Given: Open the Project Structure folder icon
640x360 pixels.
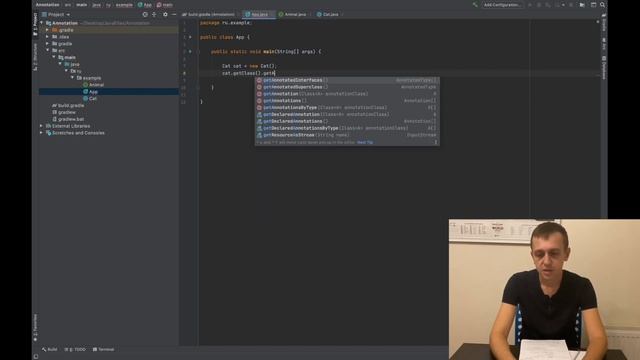Looking at the screenshot, I should 582,5.
